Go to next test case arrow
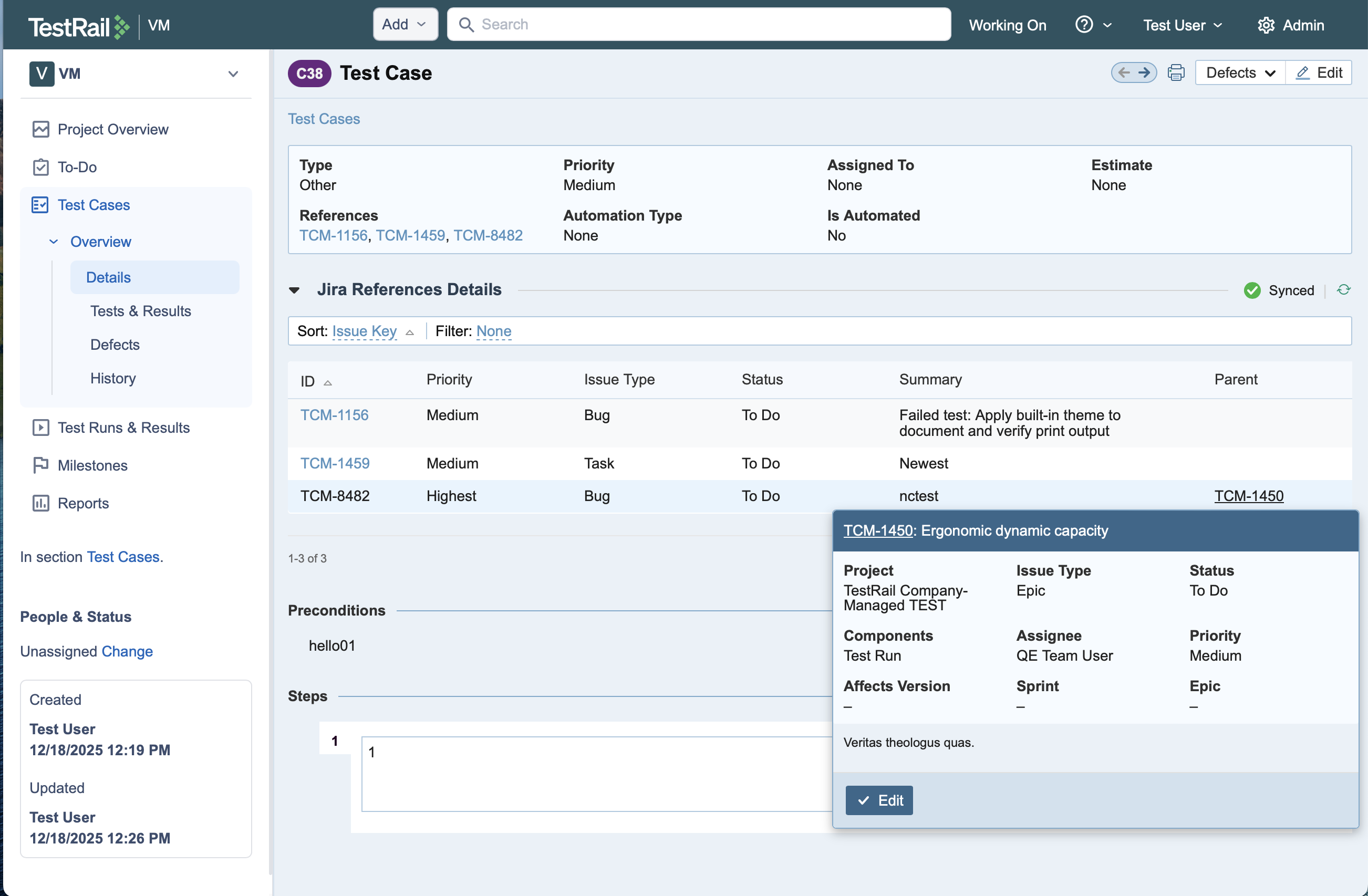1368x896 pixels. 1144,72
